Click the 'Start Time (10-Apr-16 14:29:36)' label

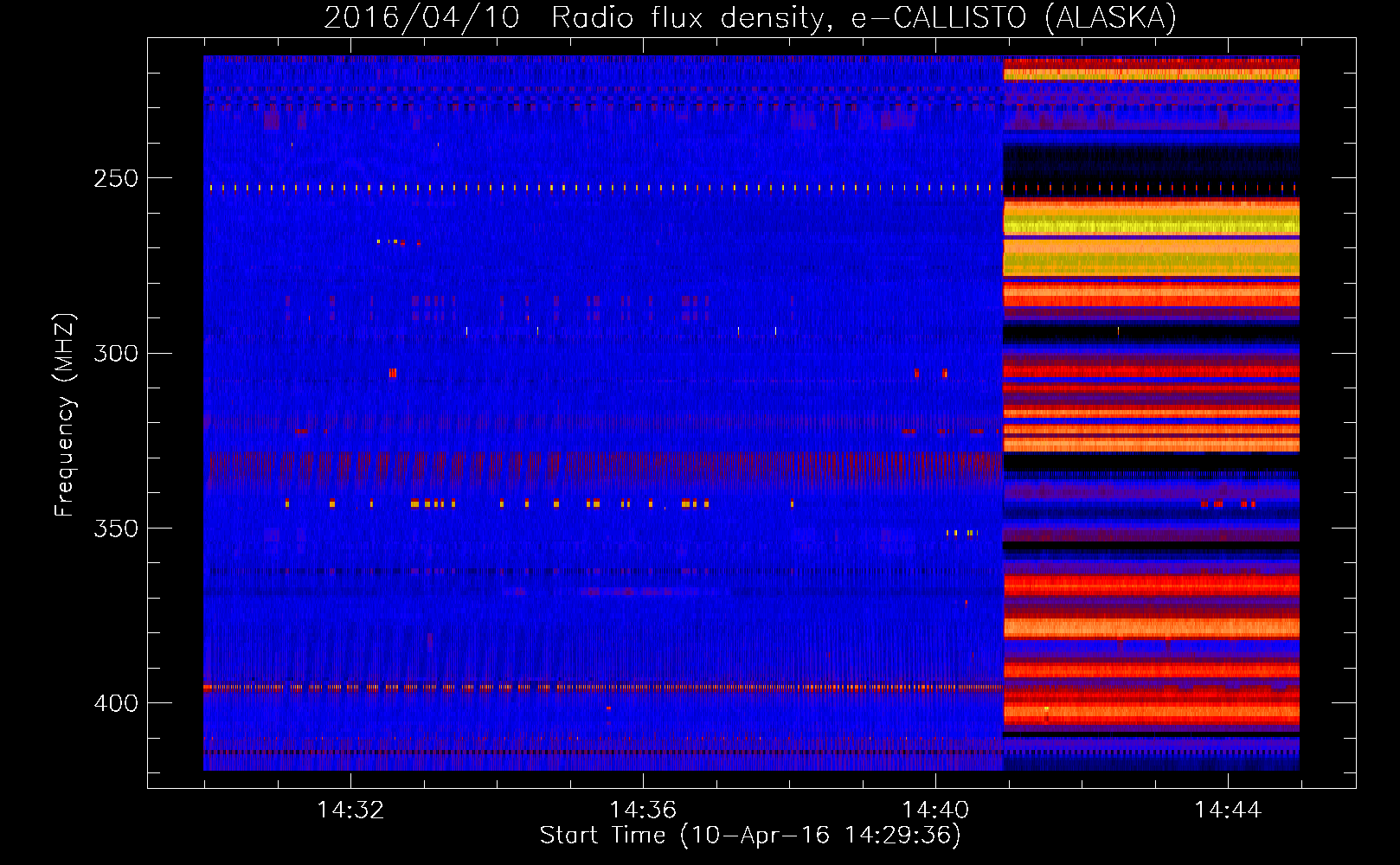click(x=750, y=836)
